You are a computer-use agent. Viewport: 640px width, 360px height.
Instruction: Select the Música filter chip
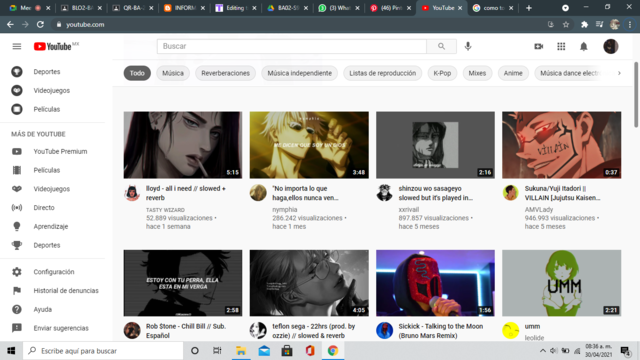coord(173,73)
